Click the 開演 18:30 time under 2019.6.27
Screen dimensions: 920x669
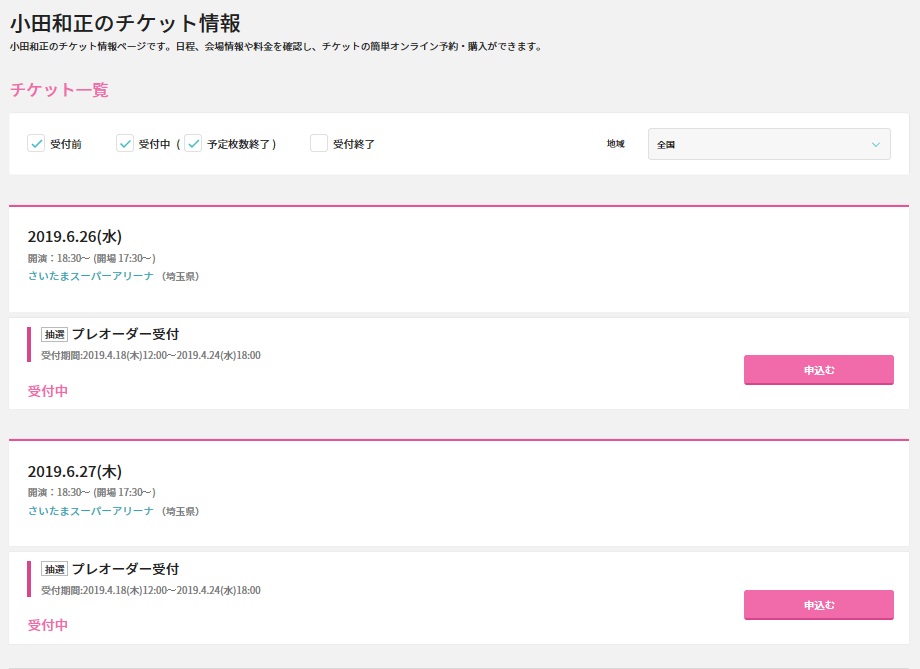click(x=92, y=492)
